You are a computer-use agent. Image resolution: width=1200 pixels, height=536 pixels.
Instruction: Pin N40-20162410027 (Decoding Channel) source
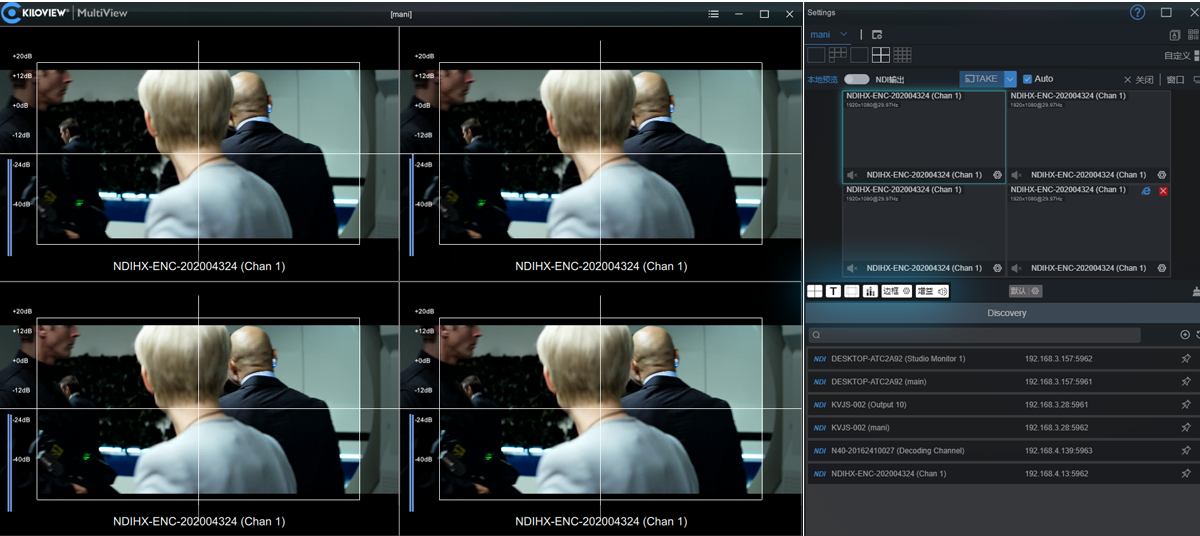pos(1186,450)
